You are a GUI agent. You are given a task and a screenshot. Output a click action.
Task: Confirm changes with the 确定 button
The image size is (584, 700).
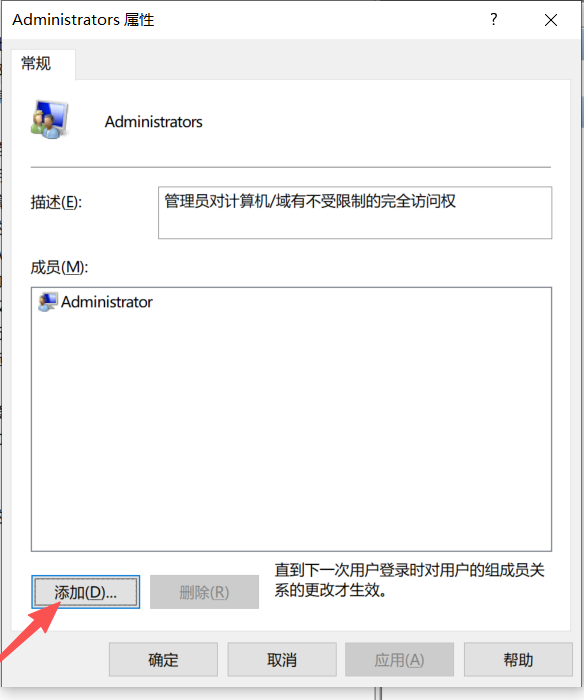tap(163, 659)
